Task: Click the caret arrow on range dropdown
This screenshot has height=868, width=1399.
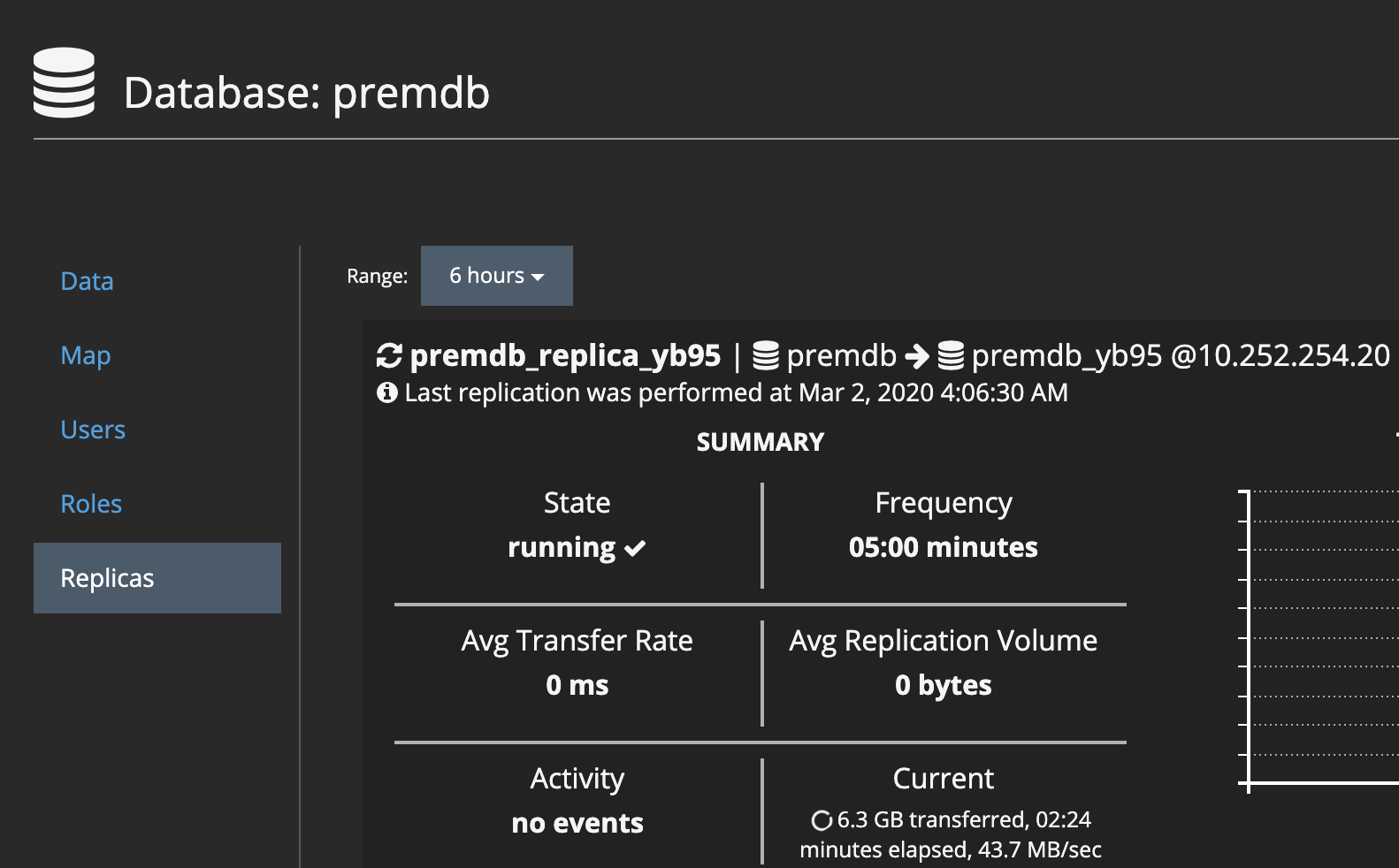Action: click(x=538, y=278)
